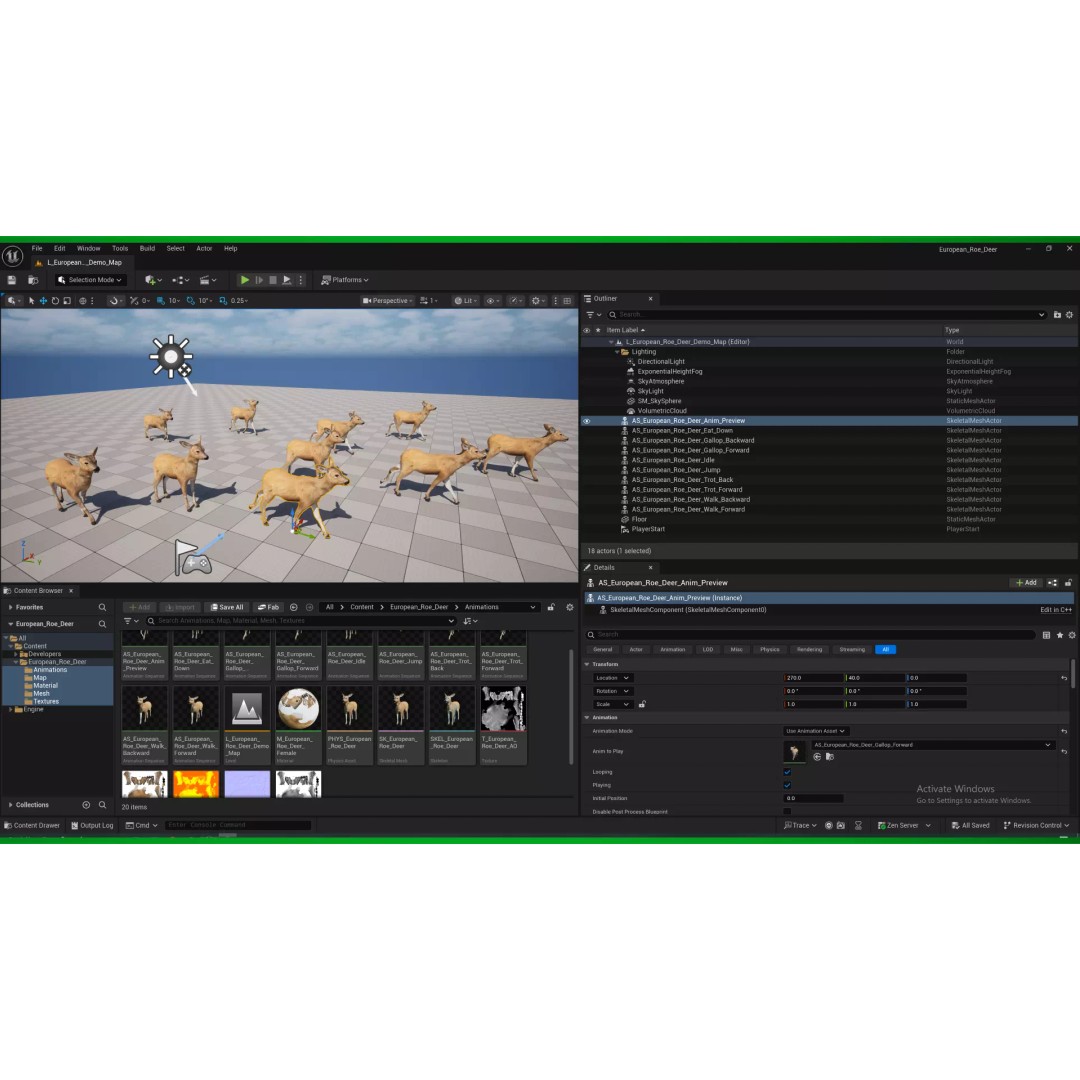Open Outliner settings gear
Viewport: 1080px width, 1080px height.
point(1069,315)
